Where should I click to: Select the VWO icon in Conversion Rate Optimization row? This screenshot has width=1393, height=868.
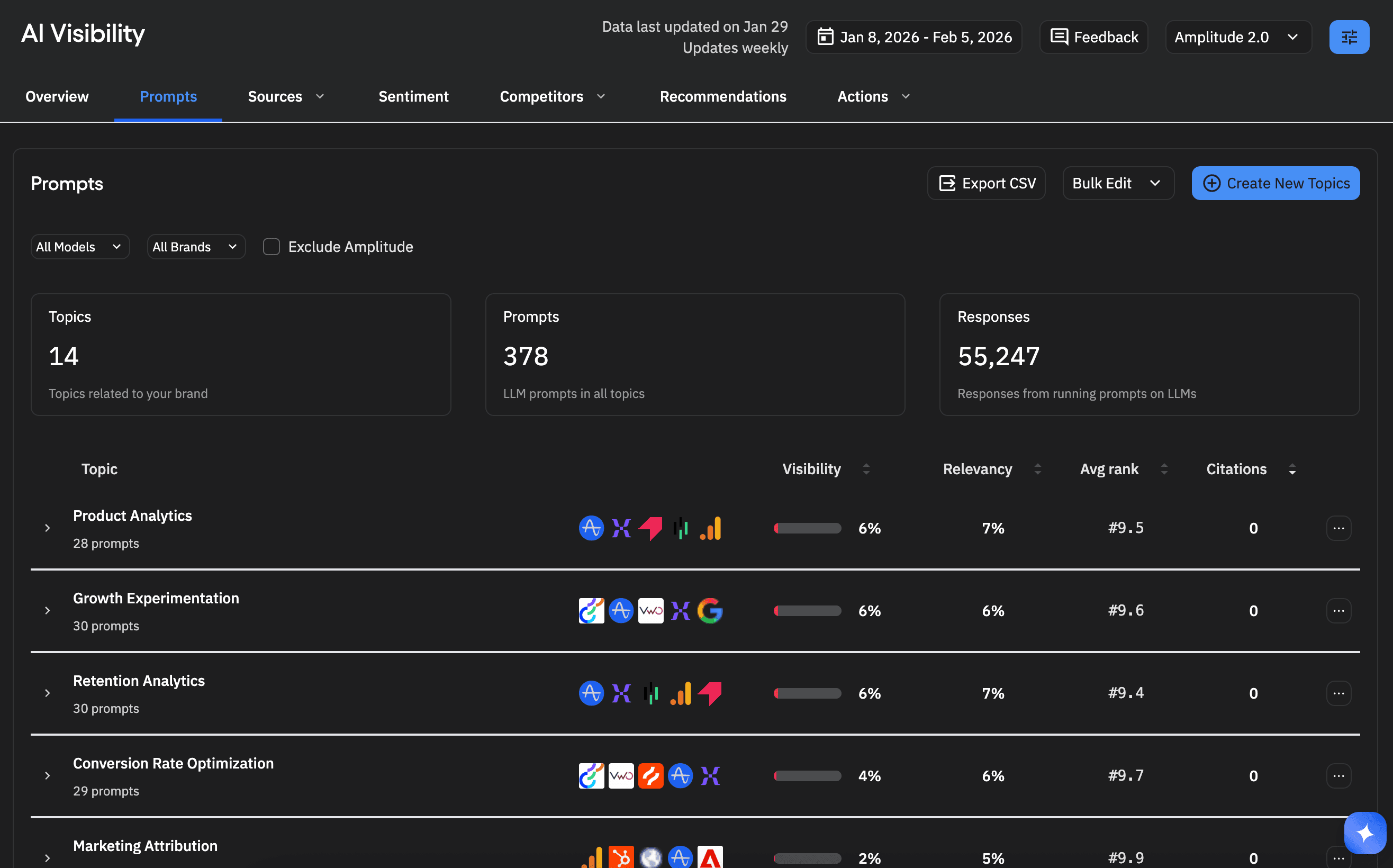620,775
